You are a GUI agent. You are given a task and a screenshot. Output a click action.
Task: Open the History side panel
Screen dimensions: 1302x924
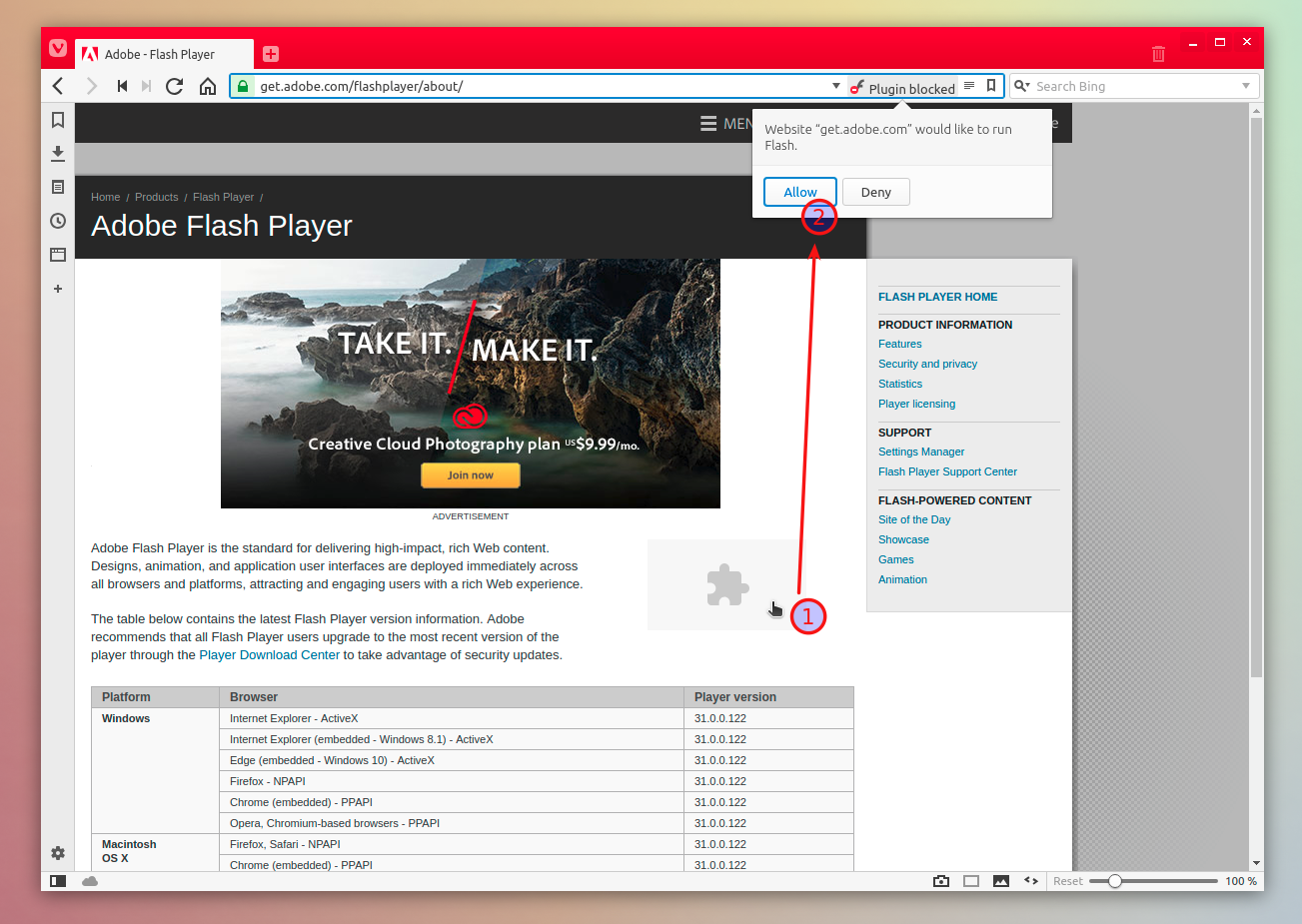pyautogui.click(x=58, y=221)
